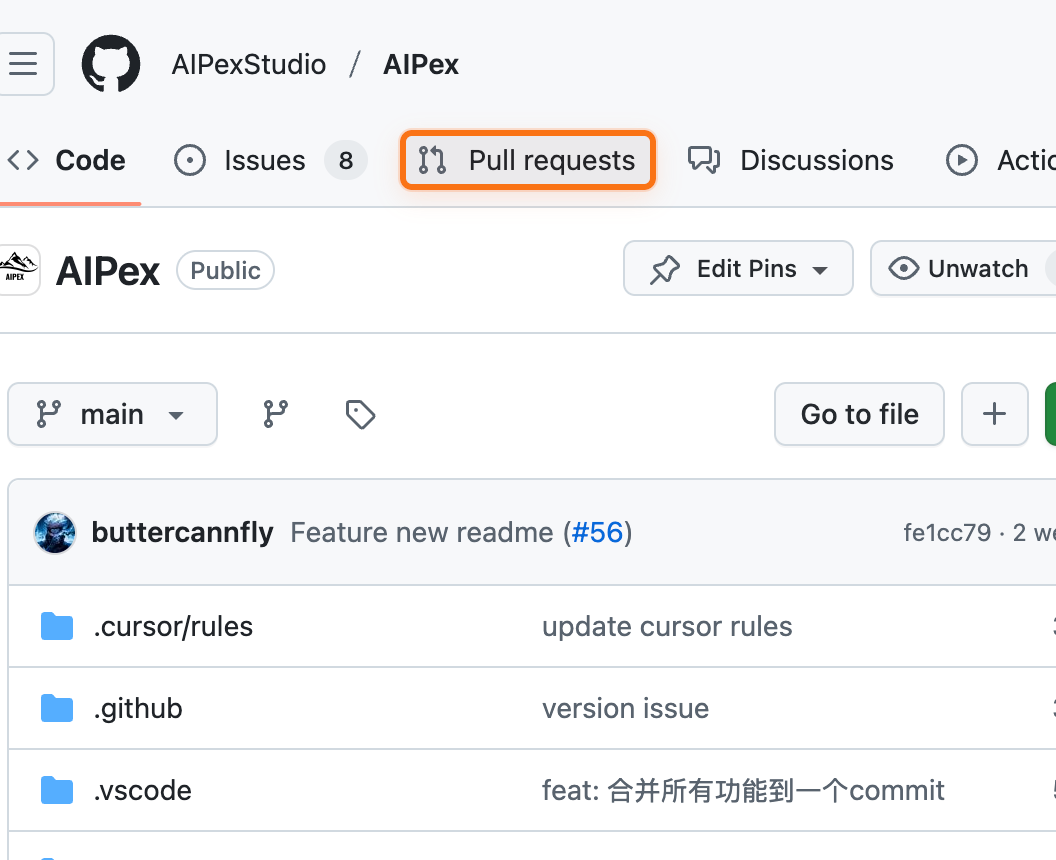Click the .vscode folder icon

57,791
